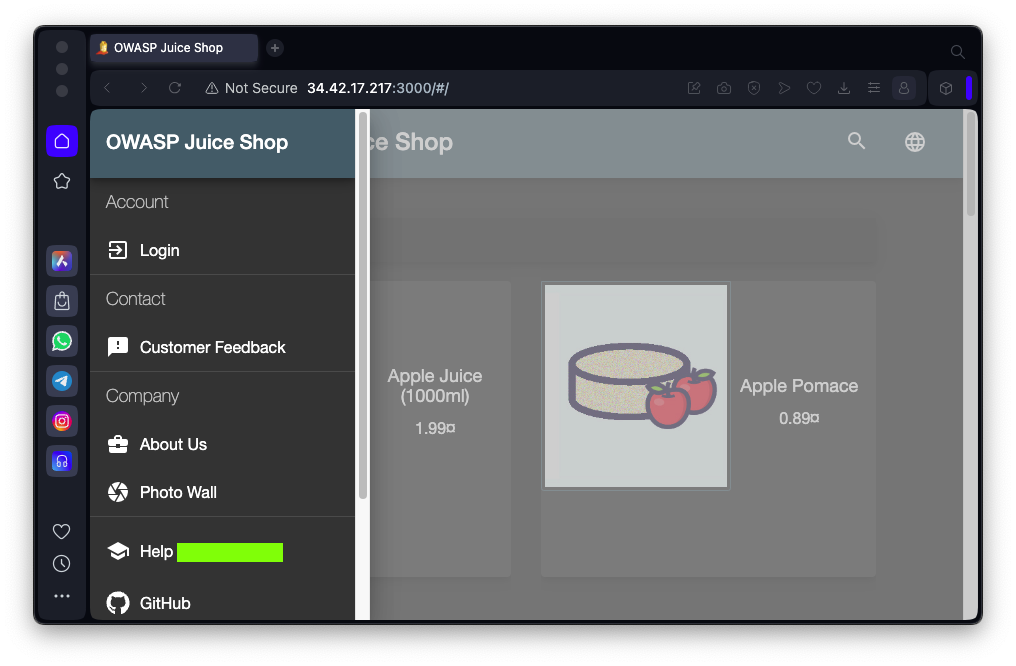1016x666 pixels.
Task: Open easy setup sliders icon
Action: pyautogui.click(x=874, y=88)
